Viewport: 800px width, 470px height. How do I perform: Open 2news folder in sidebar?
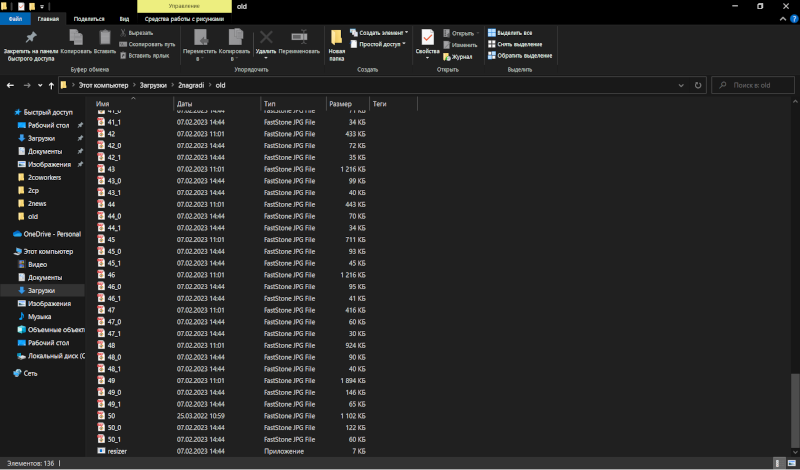point(37,204)
